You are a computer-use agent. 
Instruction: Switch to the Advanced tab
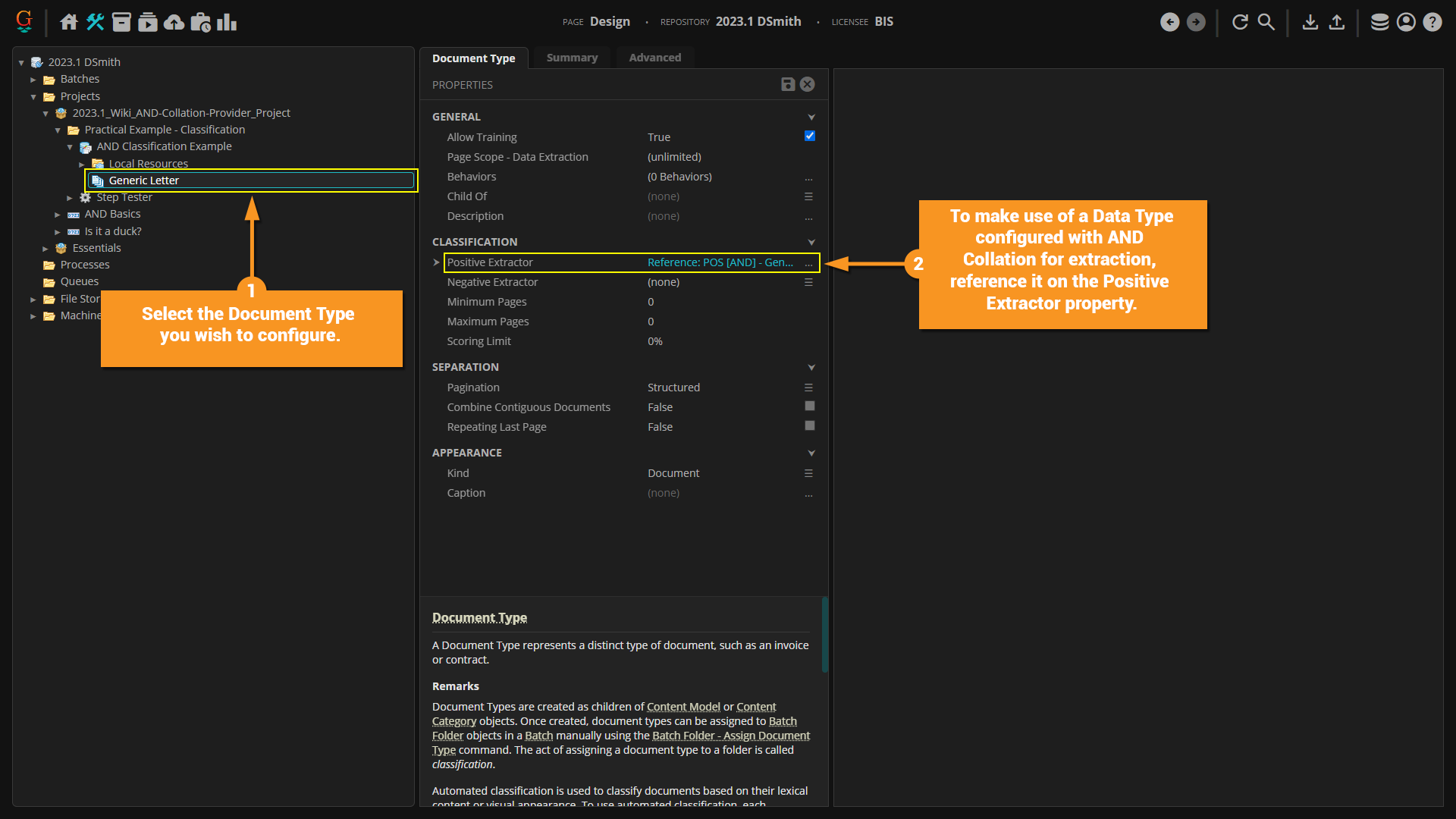(654, 58)
